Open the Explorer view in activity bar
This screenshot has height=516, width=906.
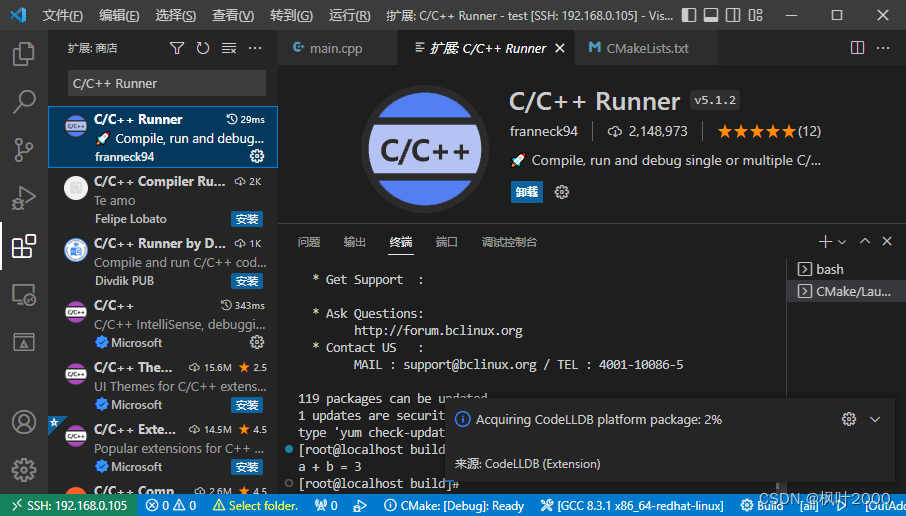click(x=24, y=54)
